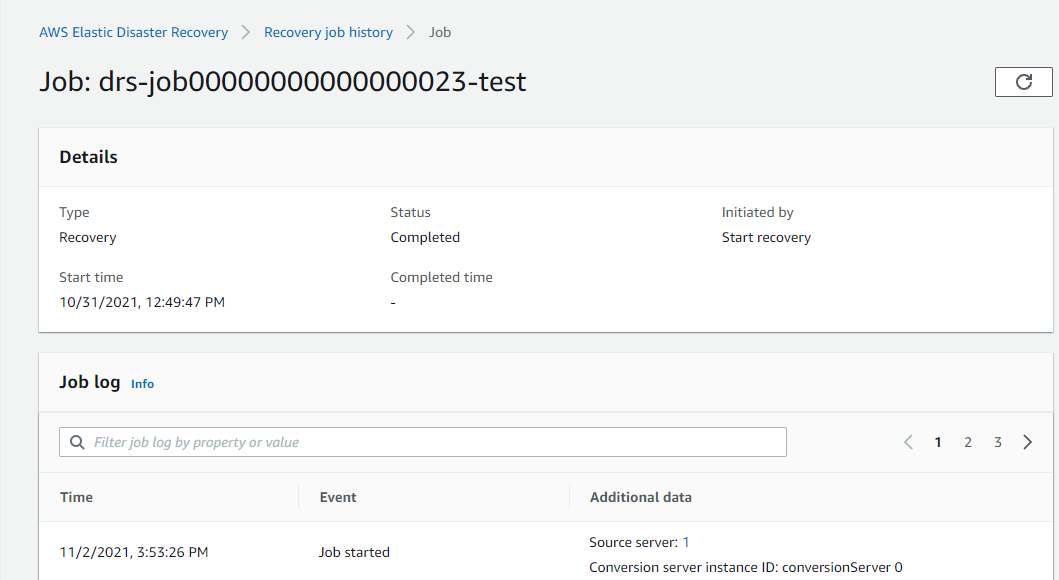The image size is (1059, 580).
Task: Click the Time column header
Action: pos(76,497)
